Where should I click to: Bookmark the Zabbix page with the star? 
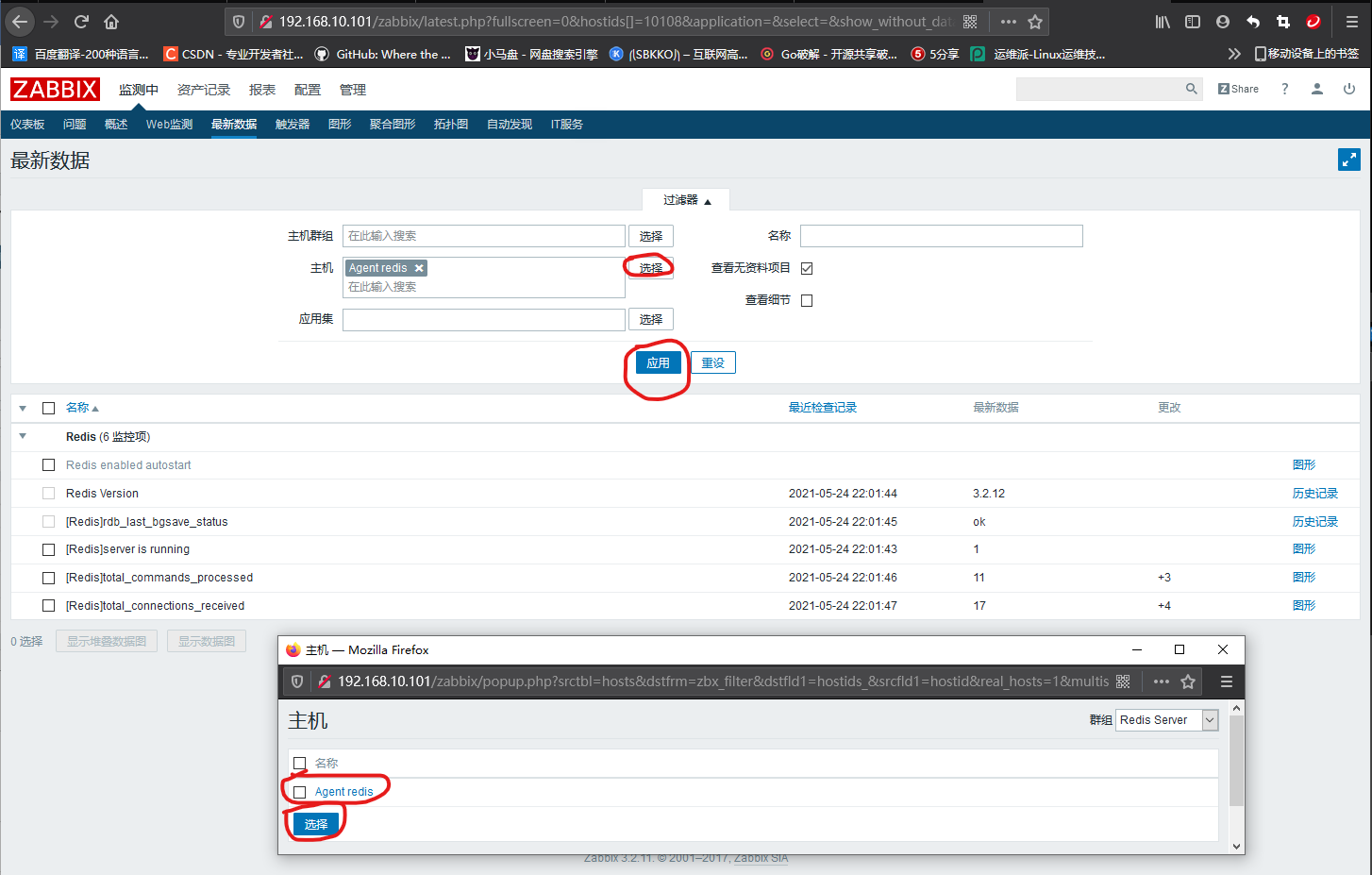1035,22
